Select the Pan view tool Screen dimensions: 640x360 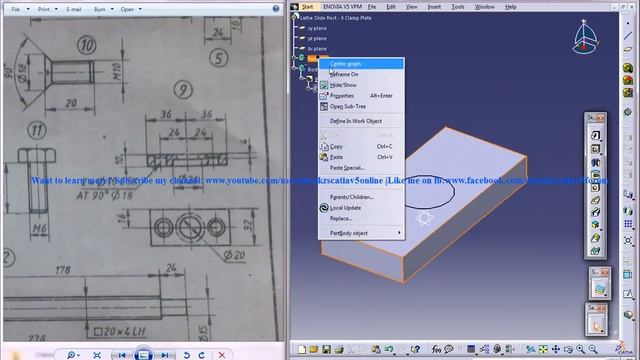[556, 349]
